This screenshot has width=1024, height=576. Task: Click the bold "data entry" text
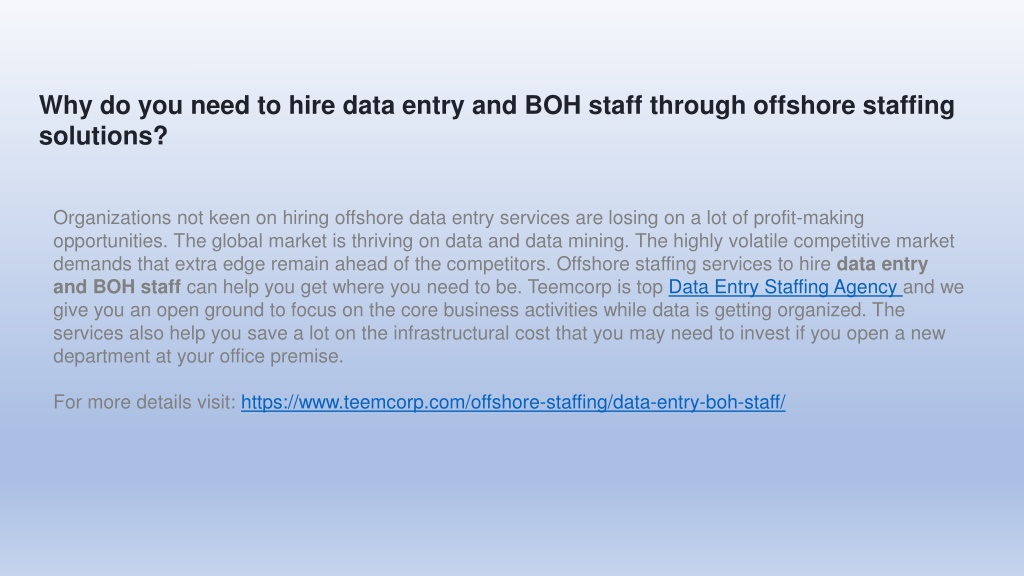(882, 264)
